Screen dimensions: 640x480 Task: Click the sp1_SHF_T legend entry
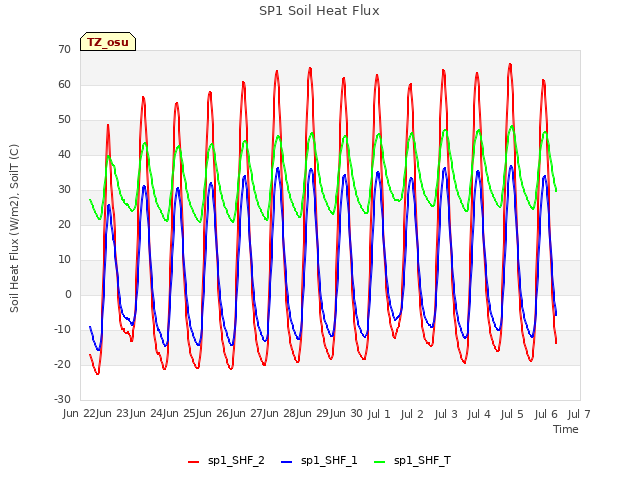coord(412,460)
